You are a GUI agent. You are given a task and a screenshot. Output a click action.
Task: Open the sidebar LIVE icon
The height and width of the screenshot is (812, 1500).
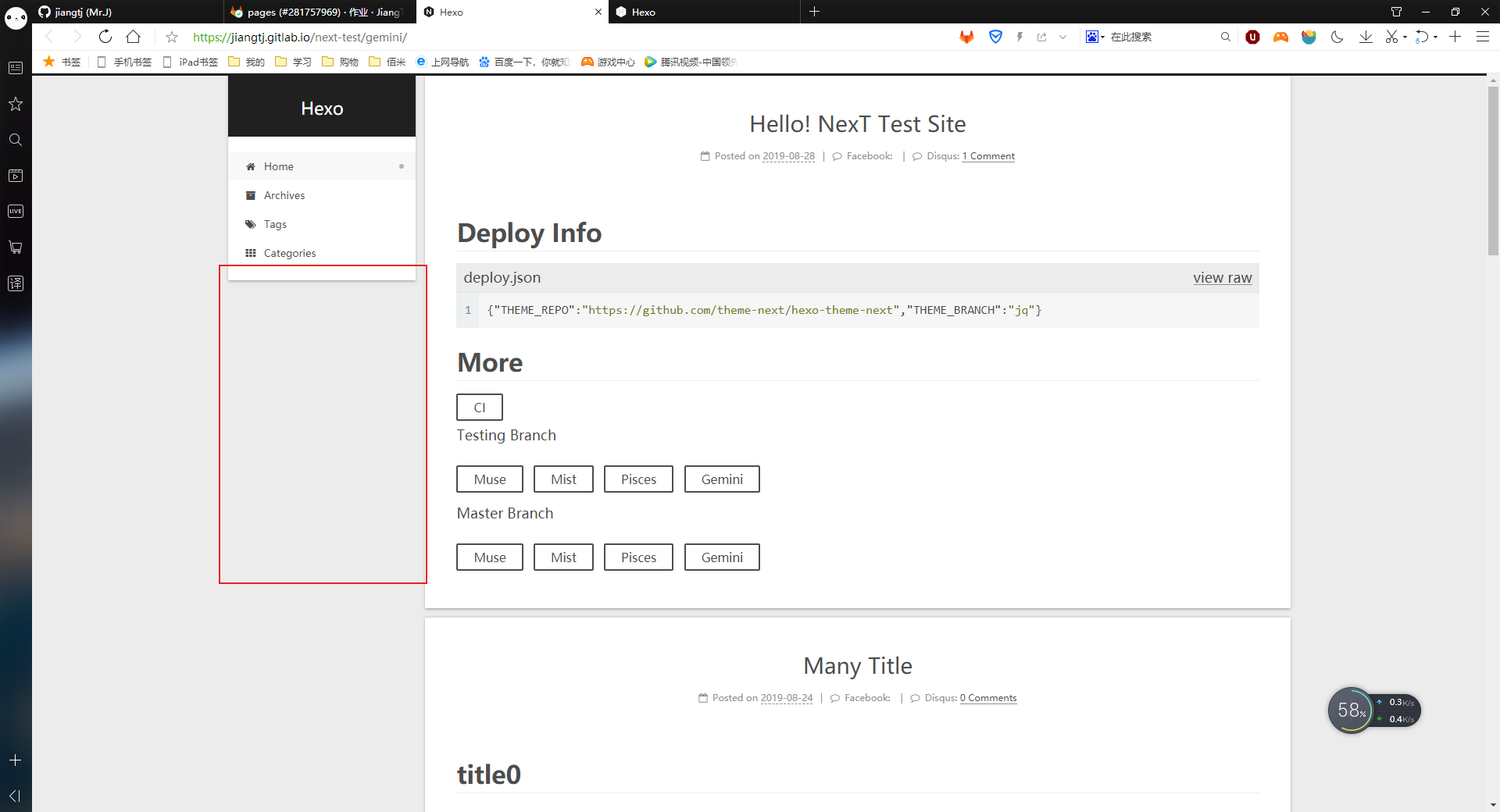click(x=16, y=212)
